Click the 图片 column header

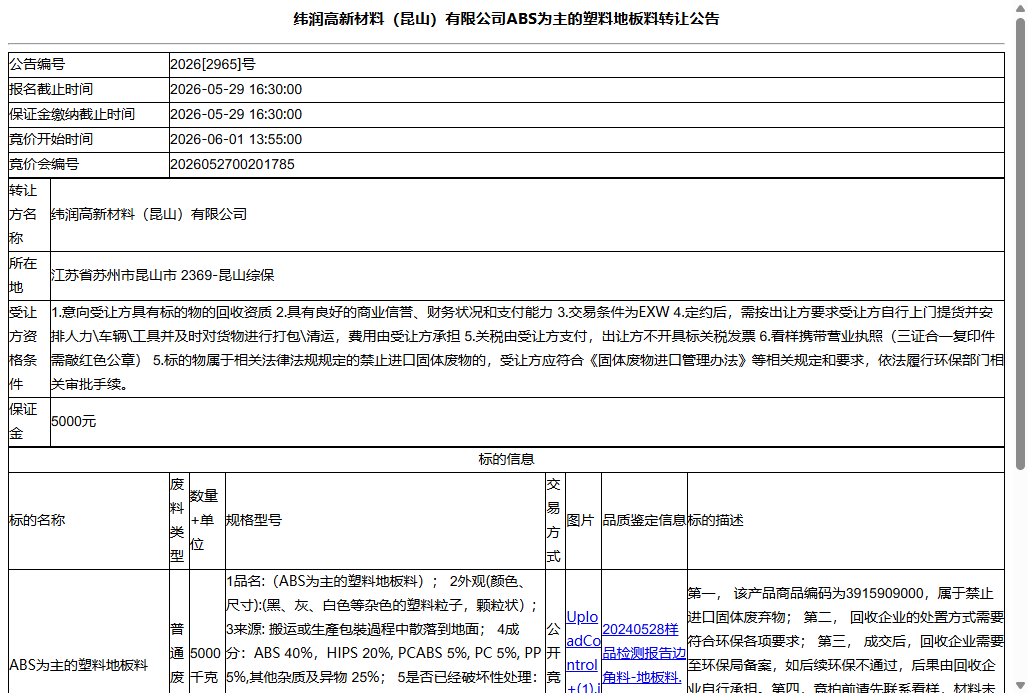[583, 521]
